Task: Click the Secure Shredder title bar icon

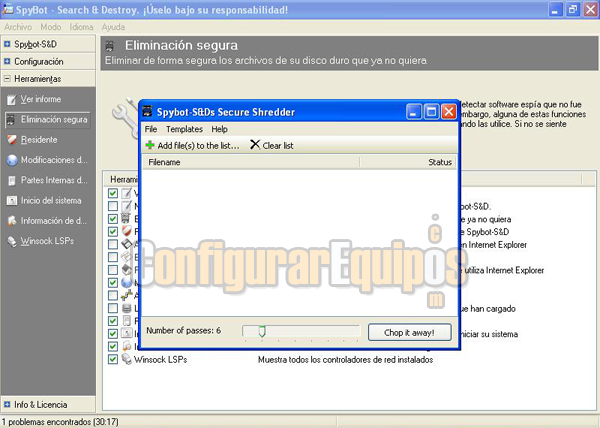Action: coord(147,111)
